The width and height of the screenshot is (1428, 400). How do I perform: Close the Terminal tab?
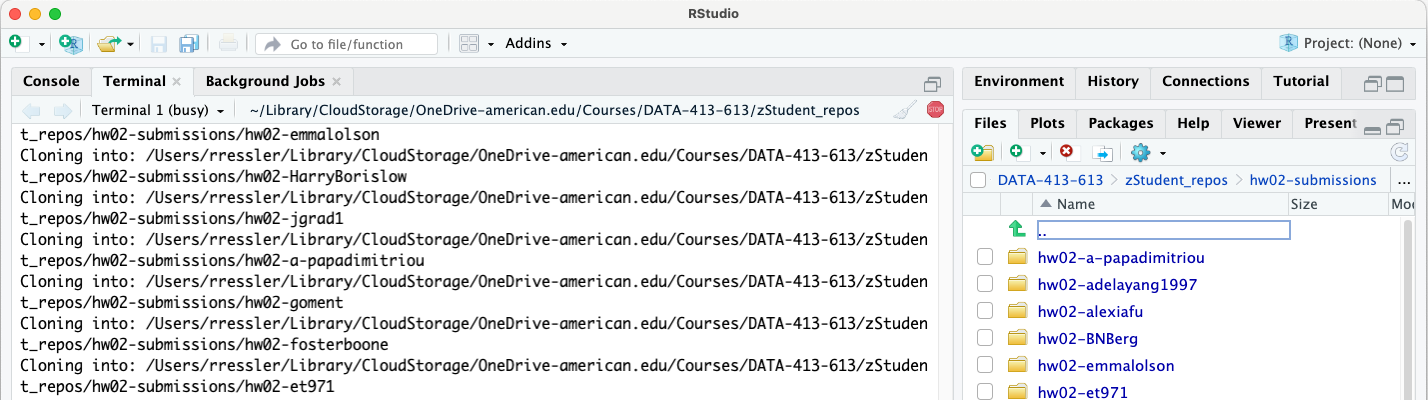click(177, 82)
